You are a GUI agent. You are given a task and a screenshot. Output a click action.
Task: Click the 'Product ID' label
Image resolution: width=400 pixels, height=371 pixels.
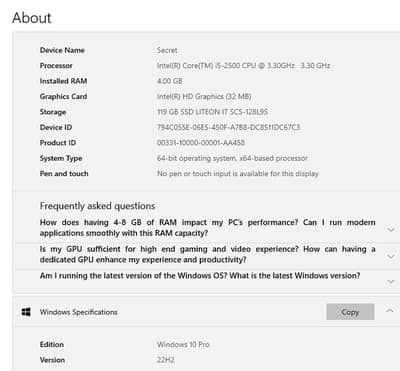[x=58, y=143]
